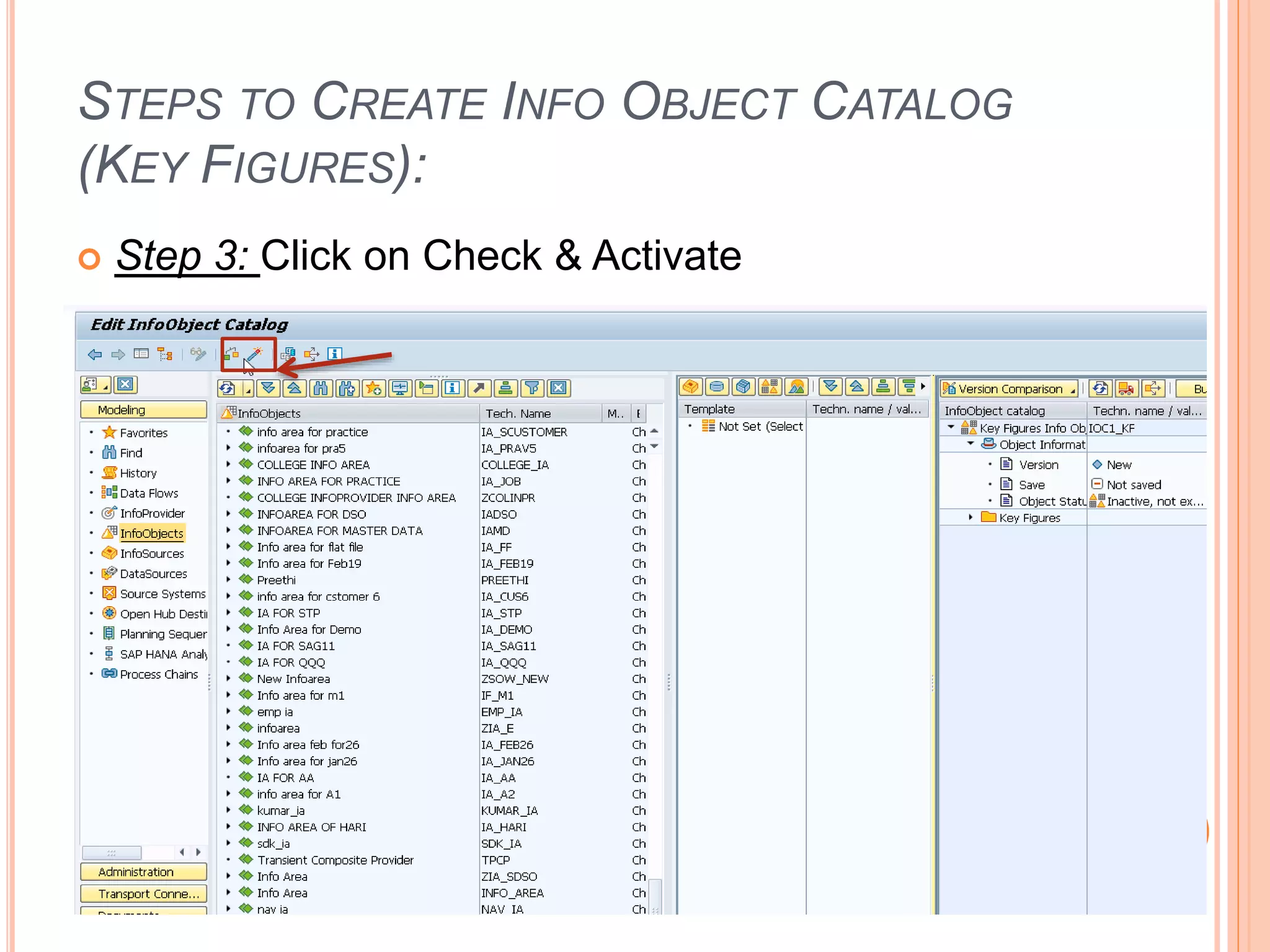Select the Info Area for Demo row
1270x952 pixels.
(x=309, y=630)
